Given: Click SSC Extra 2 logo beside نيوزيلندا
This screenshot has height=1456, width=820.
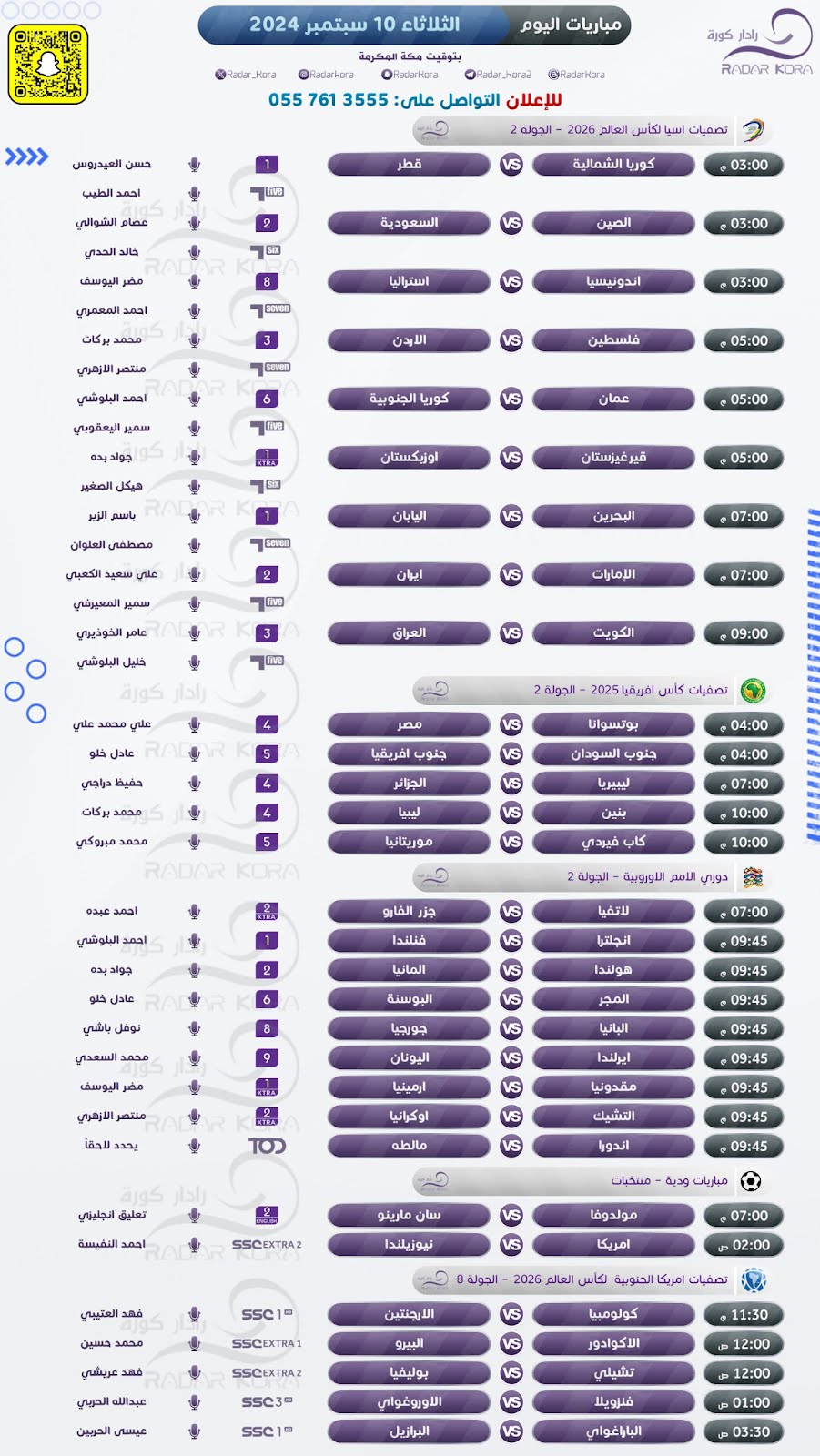Looking at the screenshot, I should [x=267, y=1245].
